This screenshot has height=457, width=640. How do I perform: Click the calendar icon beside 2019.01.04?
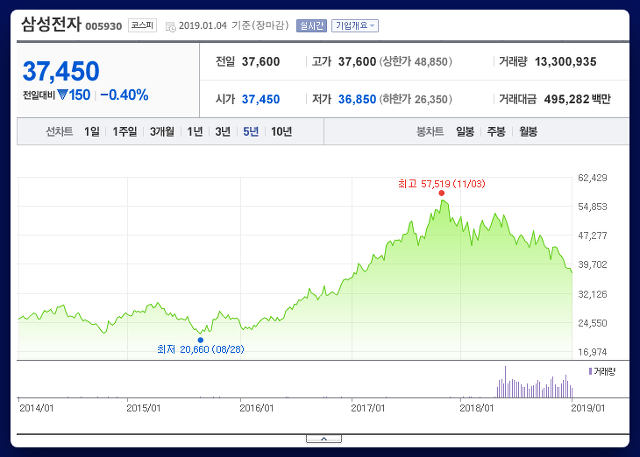(x=171, y=27)
